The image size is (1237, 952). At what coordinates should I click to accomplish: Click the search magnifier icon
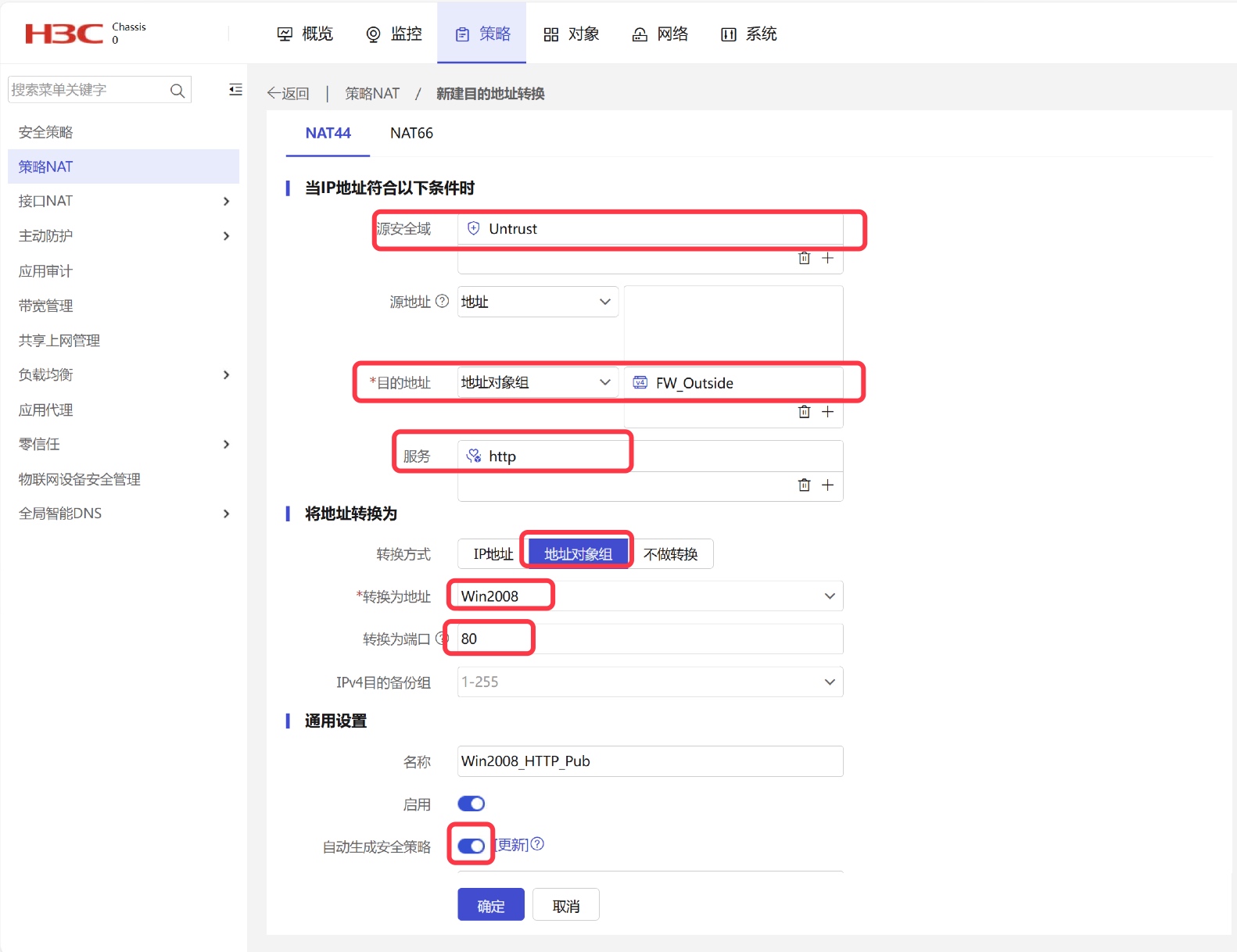pos(177,91)
